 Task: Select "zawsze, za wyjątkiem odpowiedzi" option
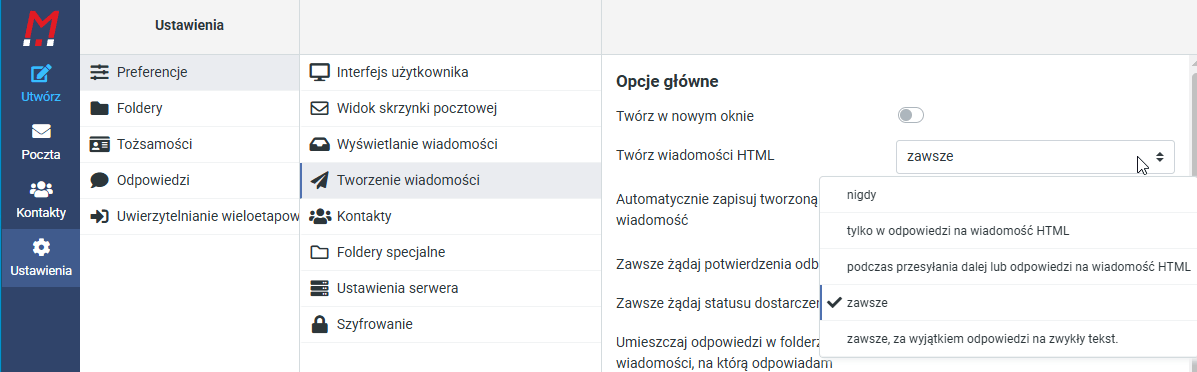(1008, 338)
